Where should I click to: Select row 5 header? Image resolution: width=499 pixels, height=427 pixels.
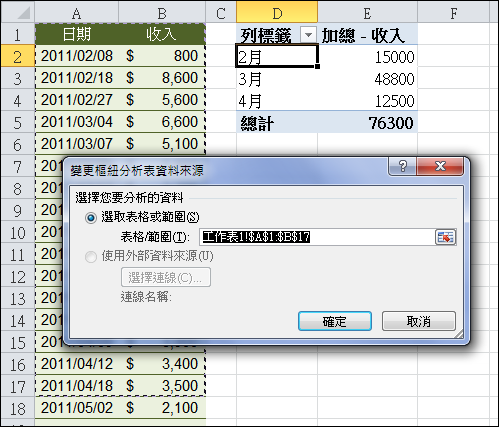point(18,122)
